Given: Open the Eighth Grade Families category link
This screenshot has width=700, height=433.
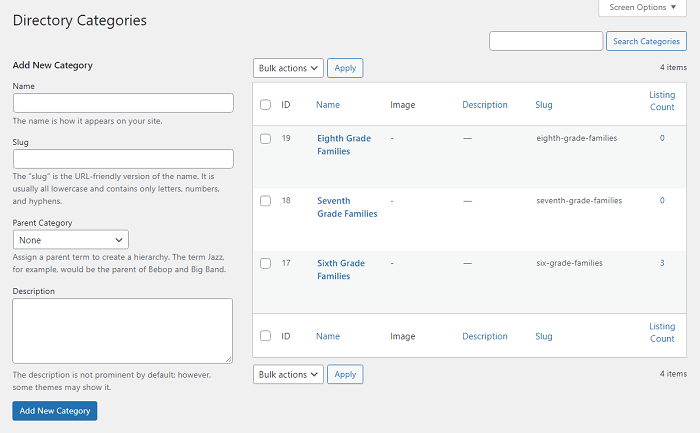Looking at the screenshot, I should [344, 145].
